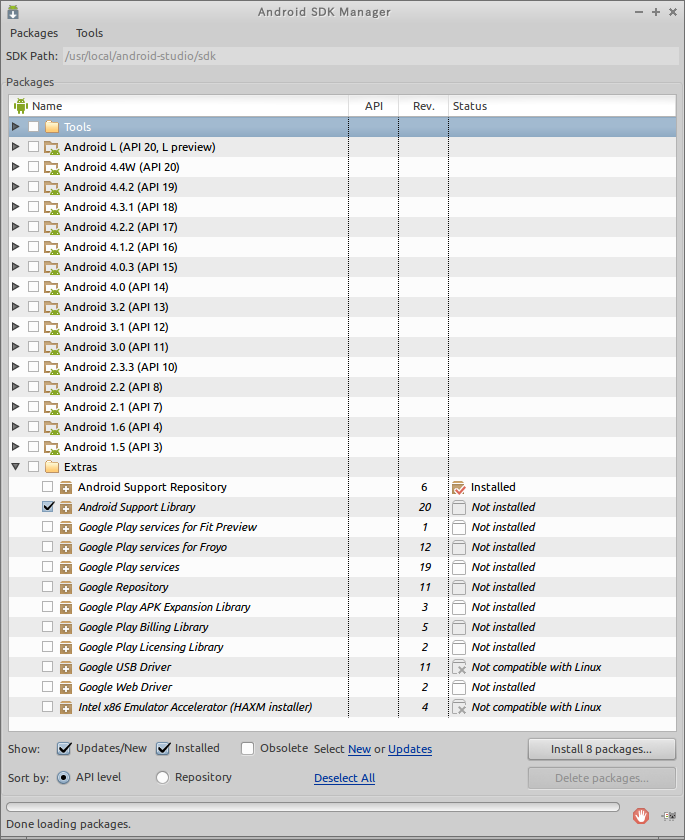Viewport: 685px width, 840px height.
Task: Select the Repository sort radio button
Action: [162, 777]
